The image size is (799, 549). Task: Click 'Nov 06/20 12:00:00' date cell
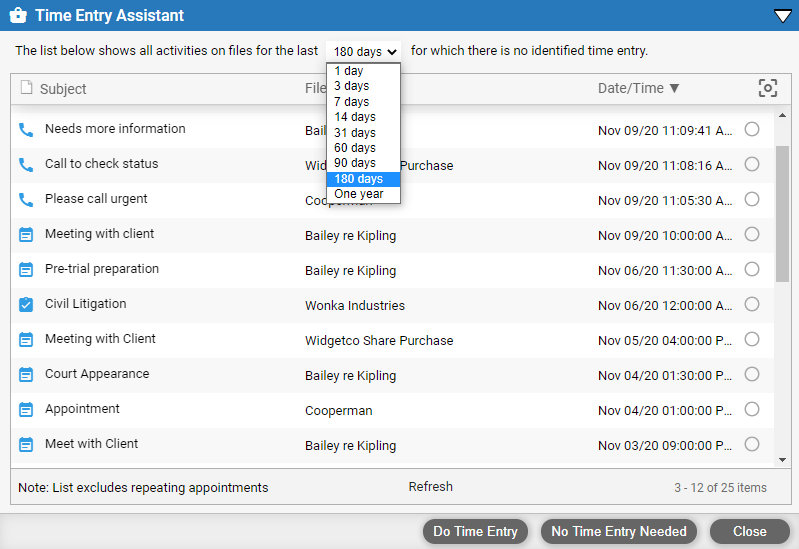[665, 305]
